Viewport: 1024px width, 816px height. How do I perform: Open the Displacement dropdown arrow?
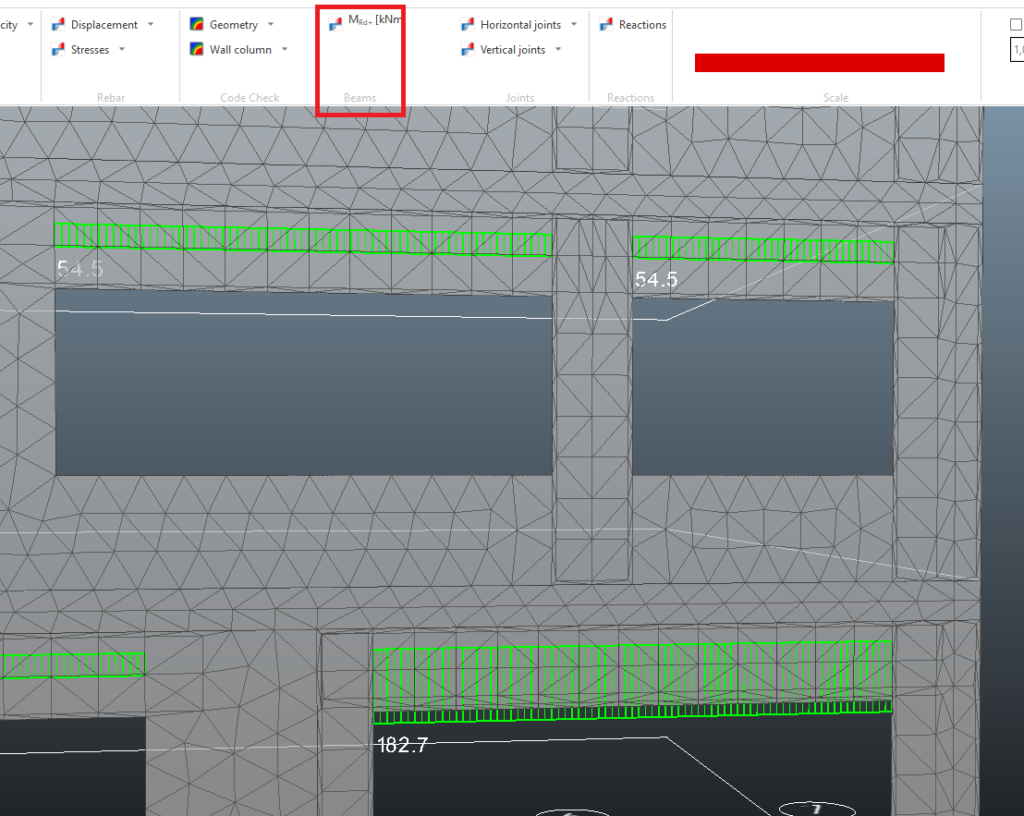click(x=151, y=25)
